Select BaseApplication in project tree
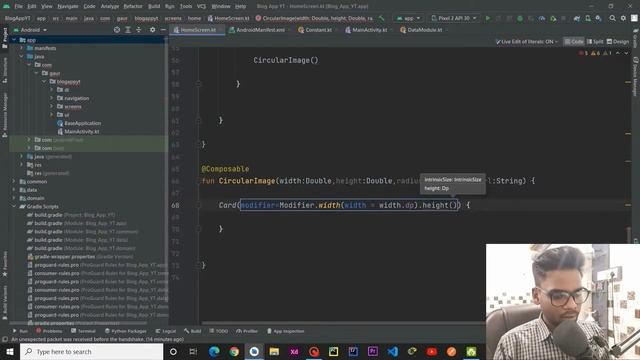Screen dimensions: 640x360 pyautogui.click(x=82, y=123)
